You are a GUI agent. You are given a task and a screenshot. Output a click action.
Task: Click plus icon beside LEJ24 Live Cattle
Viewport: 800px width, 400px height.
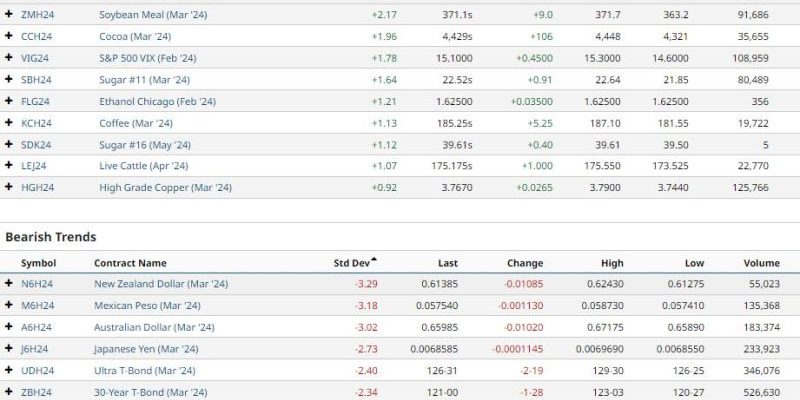(x=8, y=165)
